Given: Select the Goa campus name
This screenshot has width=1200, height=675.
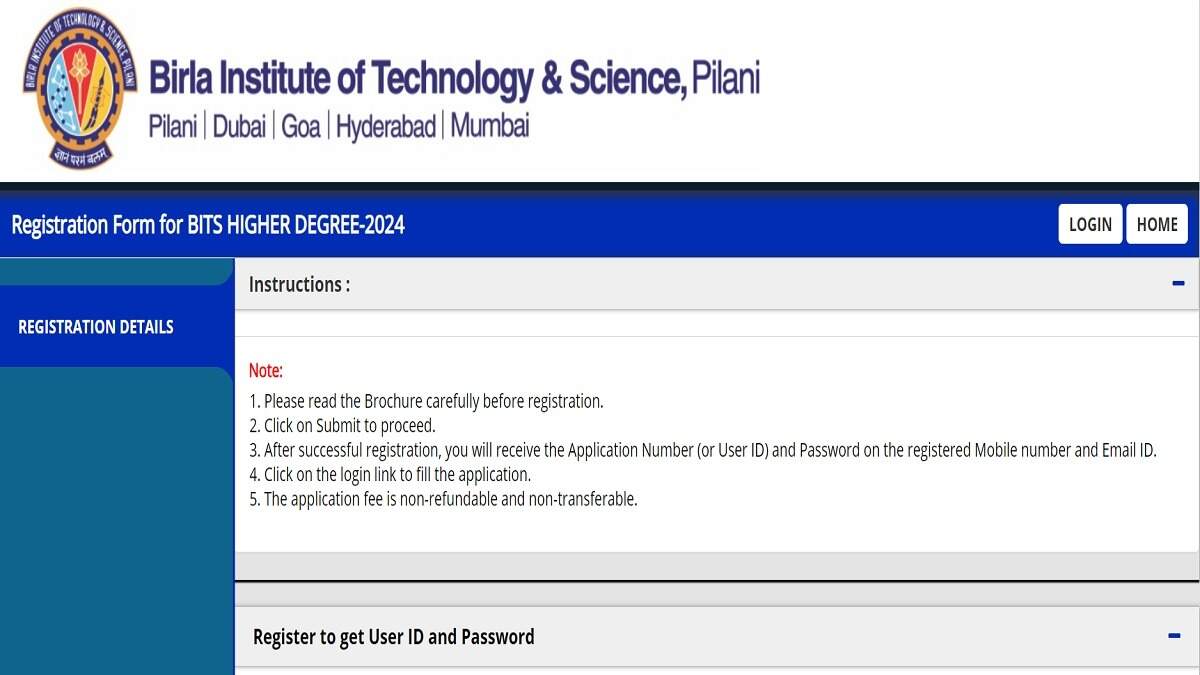Looking at the screenshot, I should coord(301,127).
